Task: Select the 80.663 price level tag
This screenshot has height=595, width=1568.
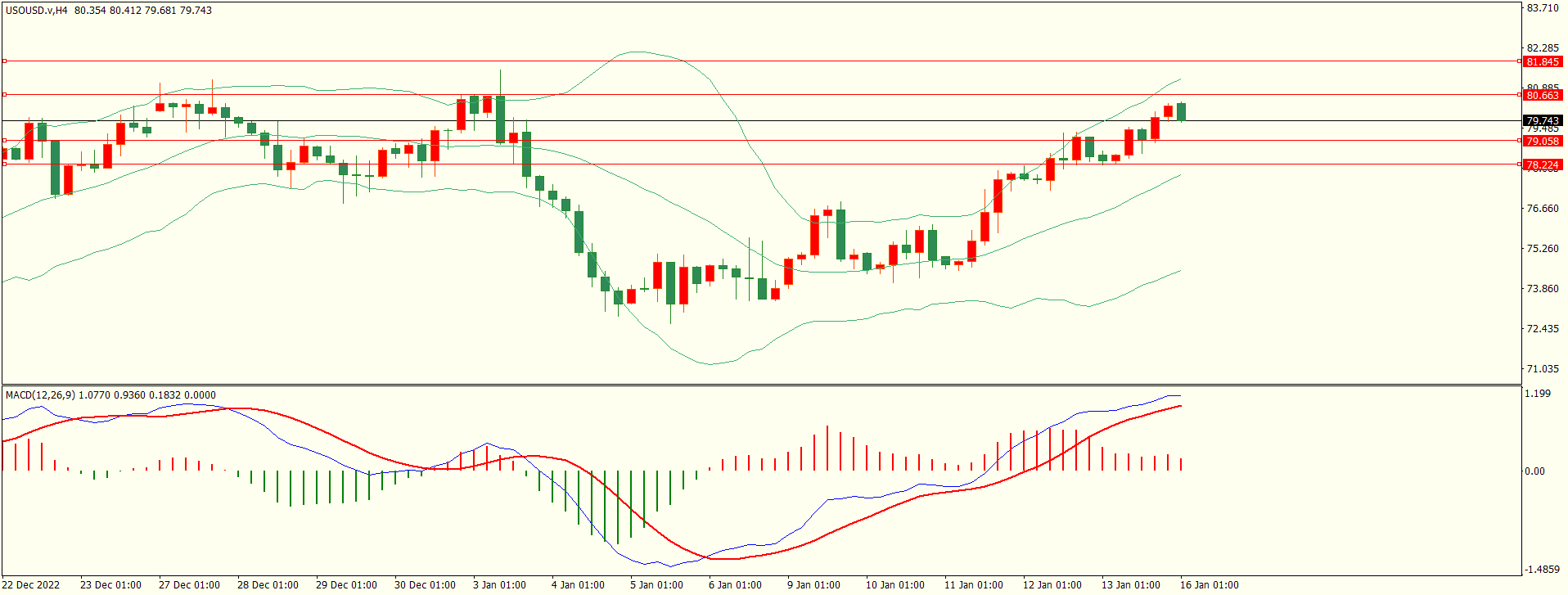Action: (1542, 95)
